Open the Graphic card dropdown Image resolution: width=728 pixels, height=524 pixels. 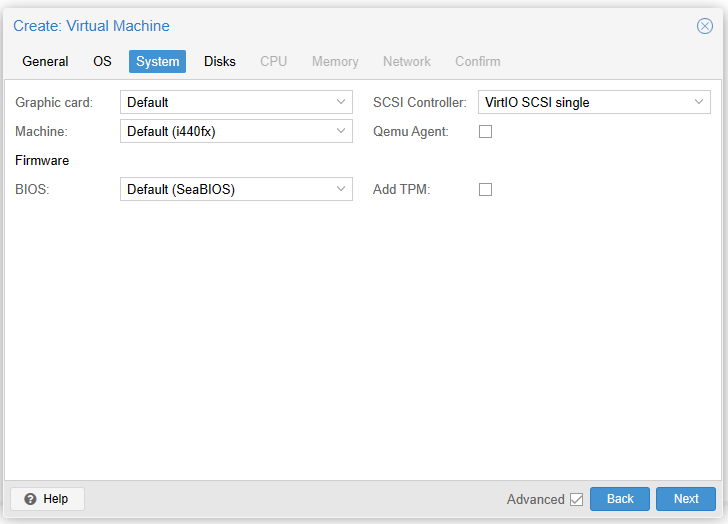(x=341, y=102)
